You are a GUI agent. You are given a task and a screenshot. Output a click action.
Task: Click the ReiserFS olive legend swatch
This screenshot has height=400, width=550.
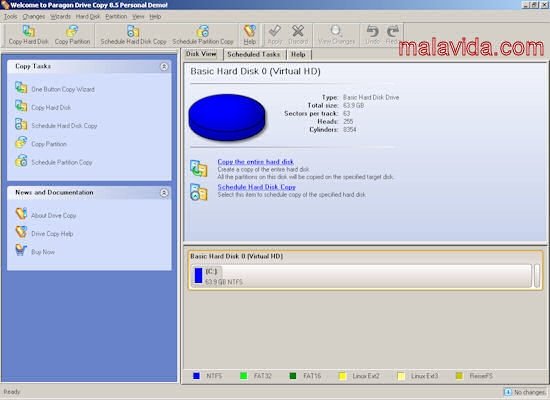coord(459,376)
